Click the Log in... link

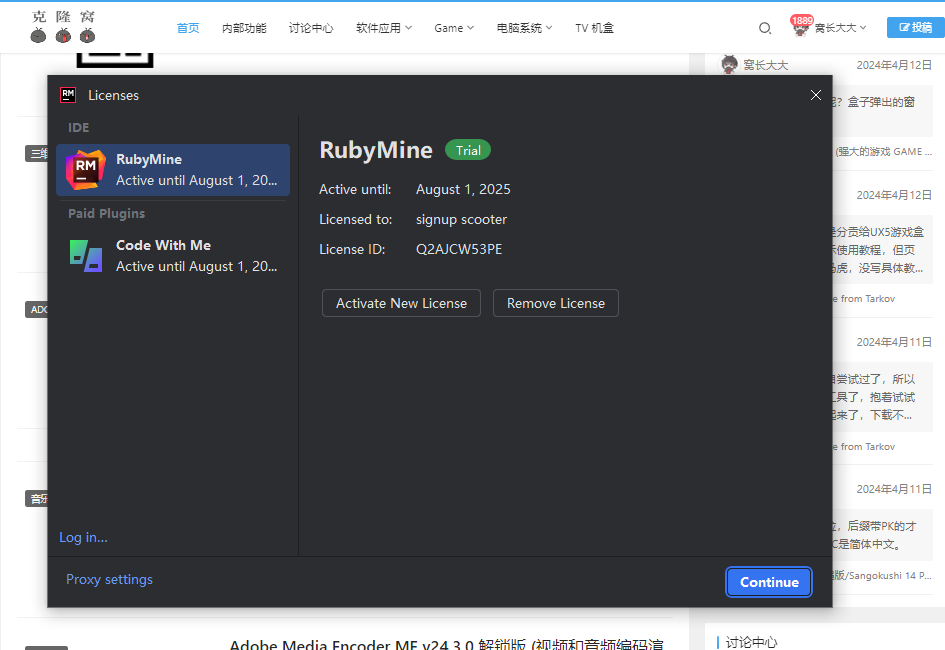coord(83,537)
